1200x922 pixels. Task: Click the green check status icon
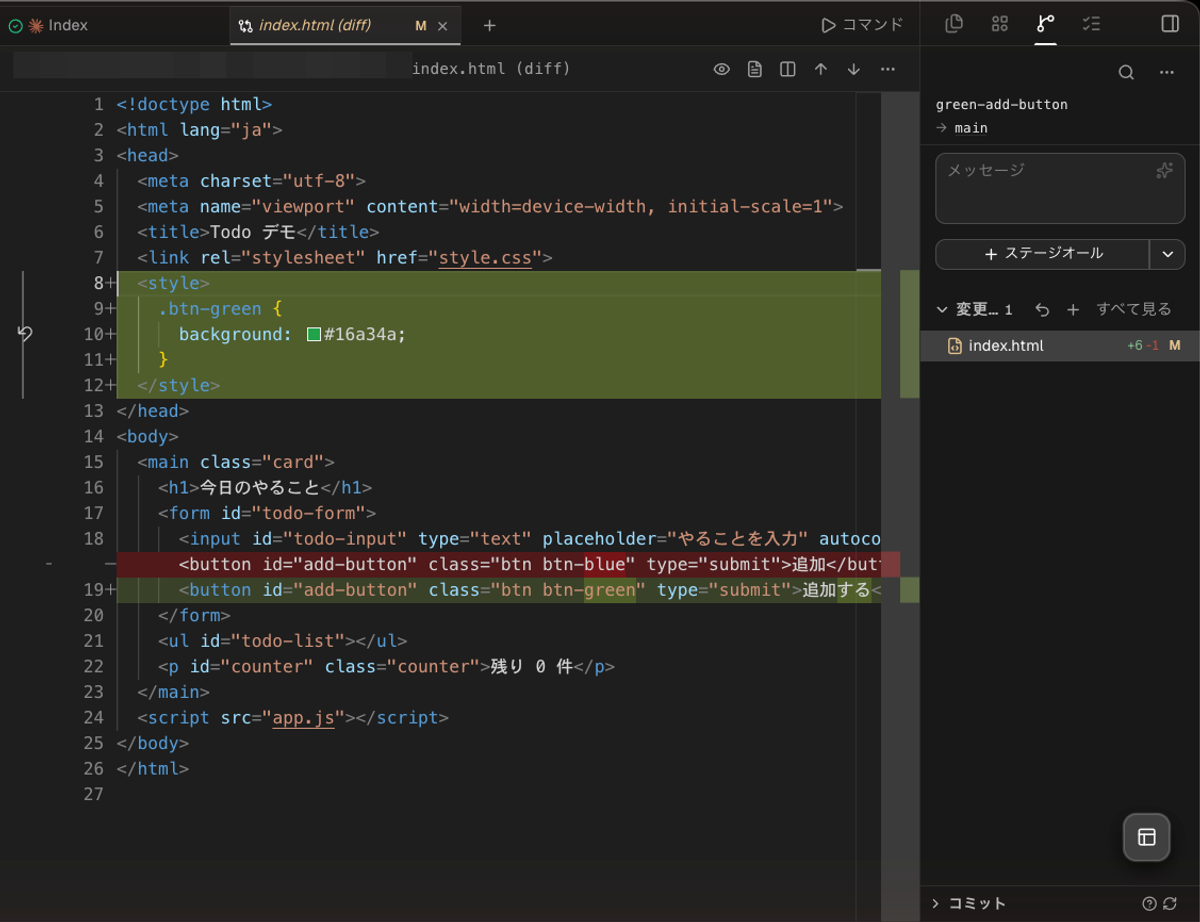coord(15,26)
